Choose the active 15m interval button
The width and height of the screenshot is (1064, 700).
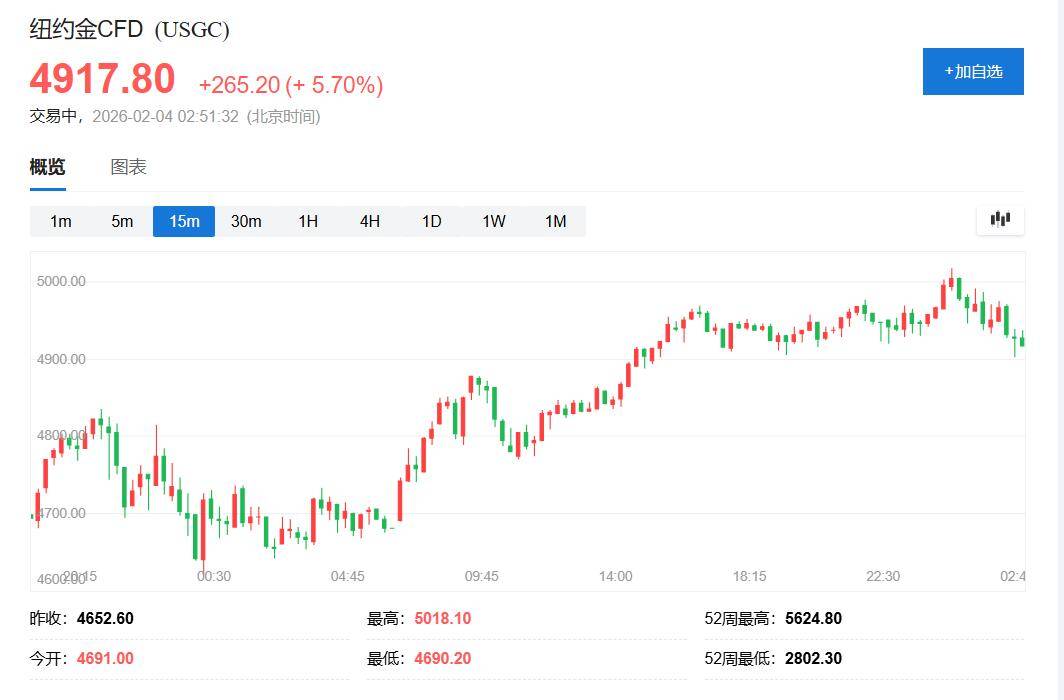tap(184, 221)
